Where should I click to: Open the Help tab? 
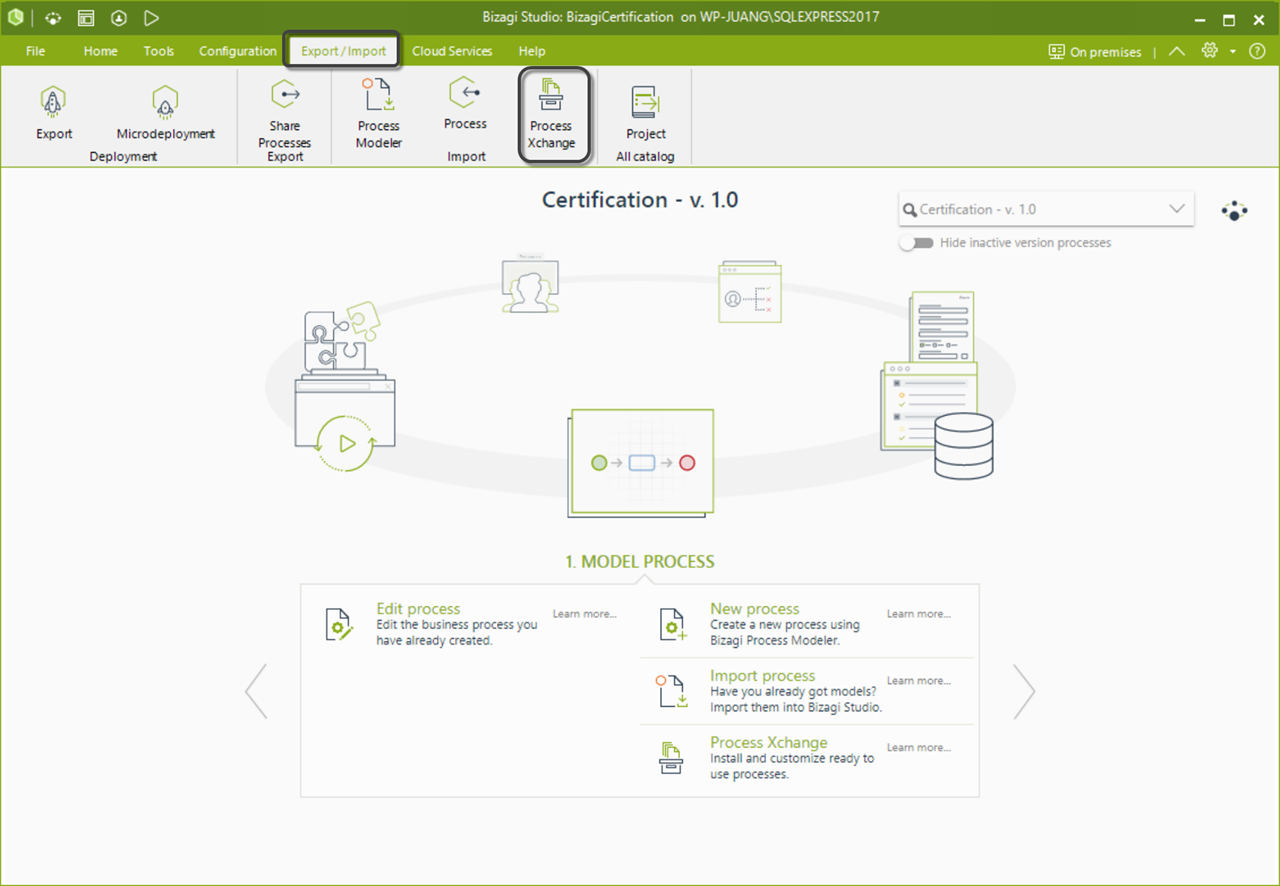pos(532,51)
